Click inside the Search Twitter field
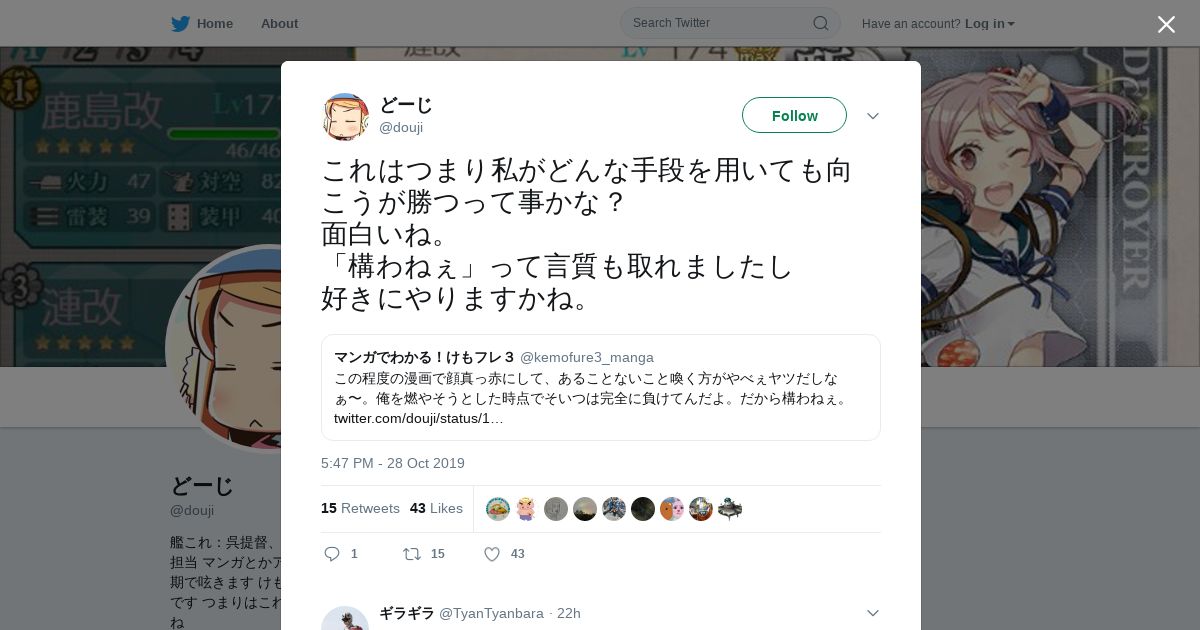This screenshot has width=1200, height=630. coord(730,23)
